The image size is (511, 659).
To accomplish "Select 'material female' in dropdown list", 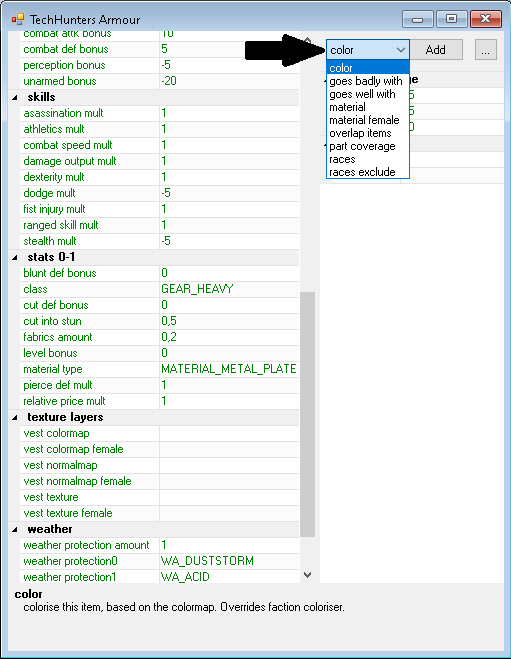I will 364,120.
